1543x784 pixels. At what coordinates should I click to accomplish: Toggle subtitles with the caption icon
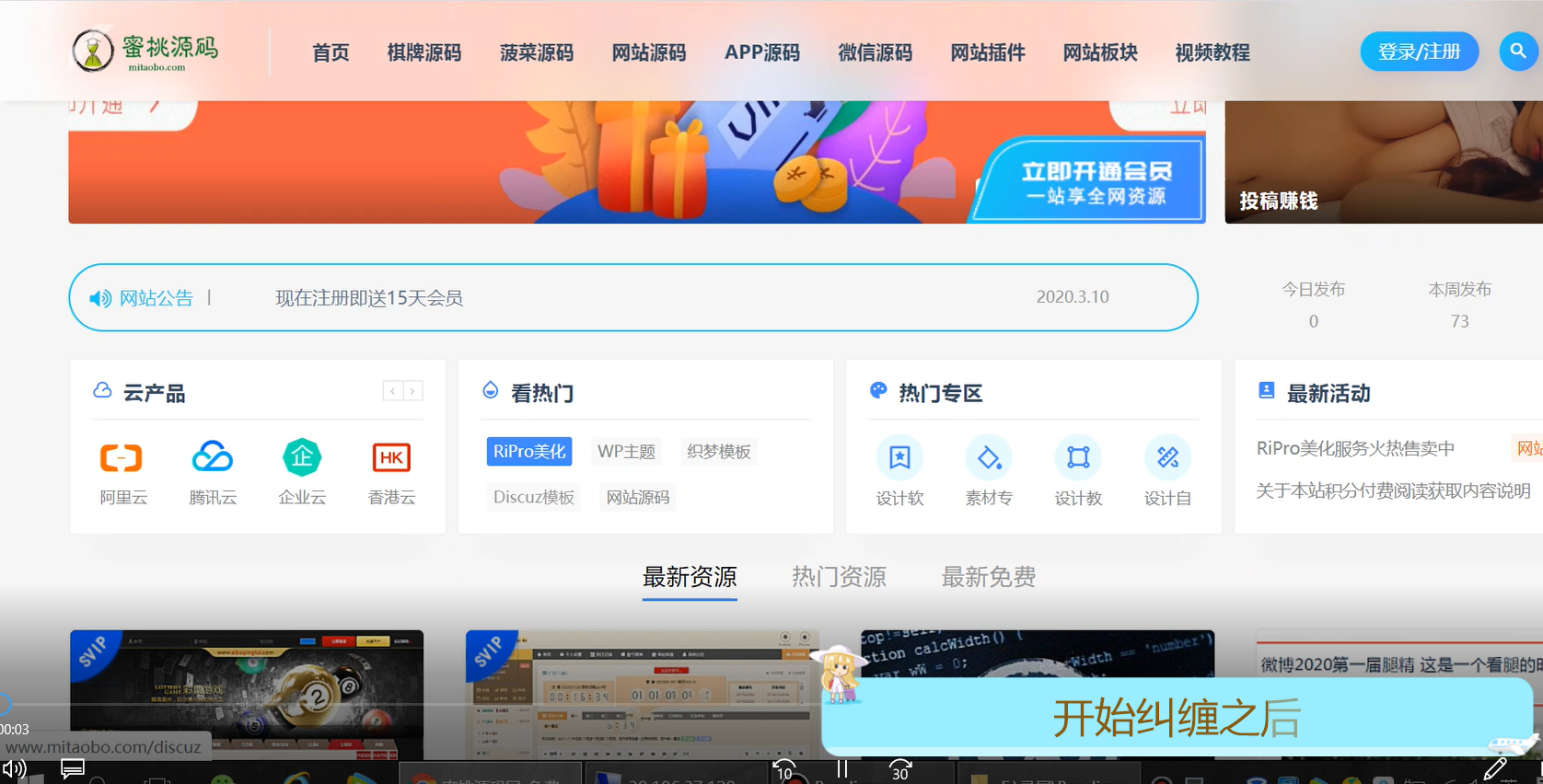coord(73,769)
